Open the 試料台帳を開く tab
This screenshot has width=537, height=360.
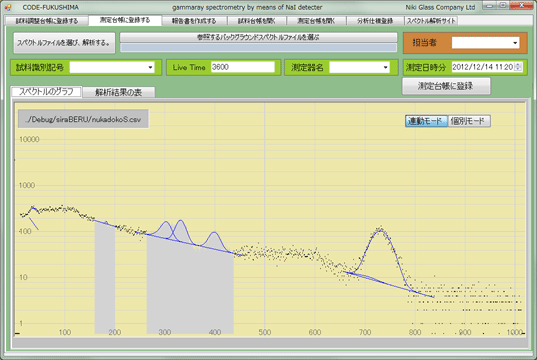[x=257, y=21]
